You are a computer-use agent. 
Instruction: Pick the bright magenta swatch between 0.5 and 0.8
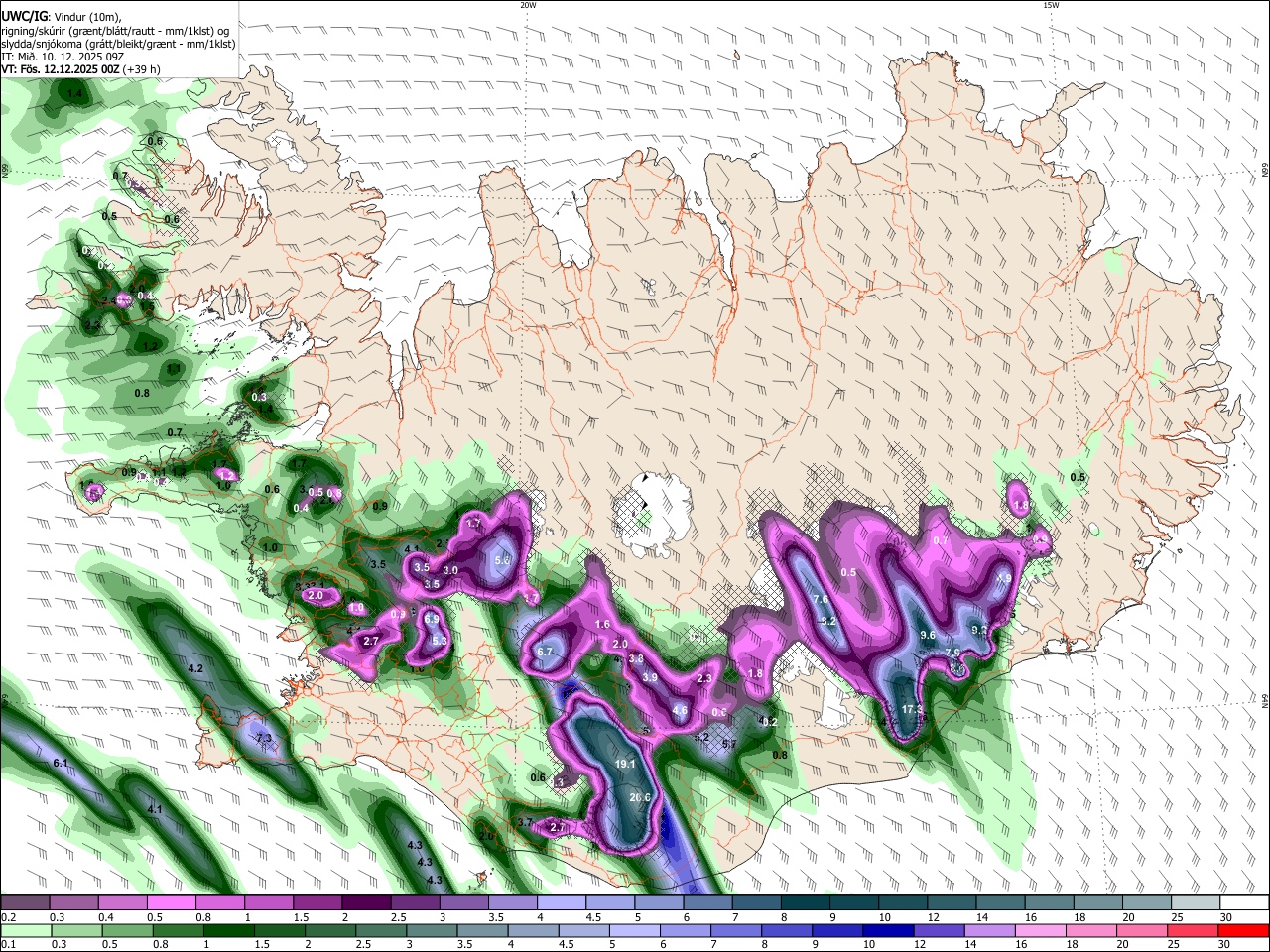(x=172, y=902)
